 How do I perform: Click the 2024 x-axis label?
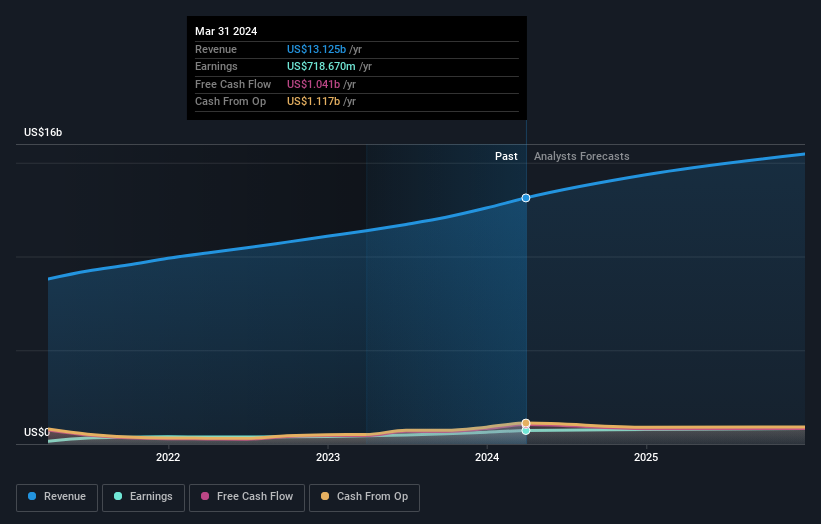click(487, 457)
